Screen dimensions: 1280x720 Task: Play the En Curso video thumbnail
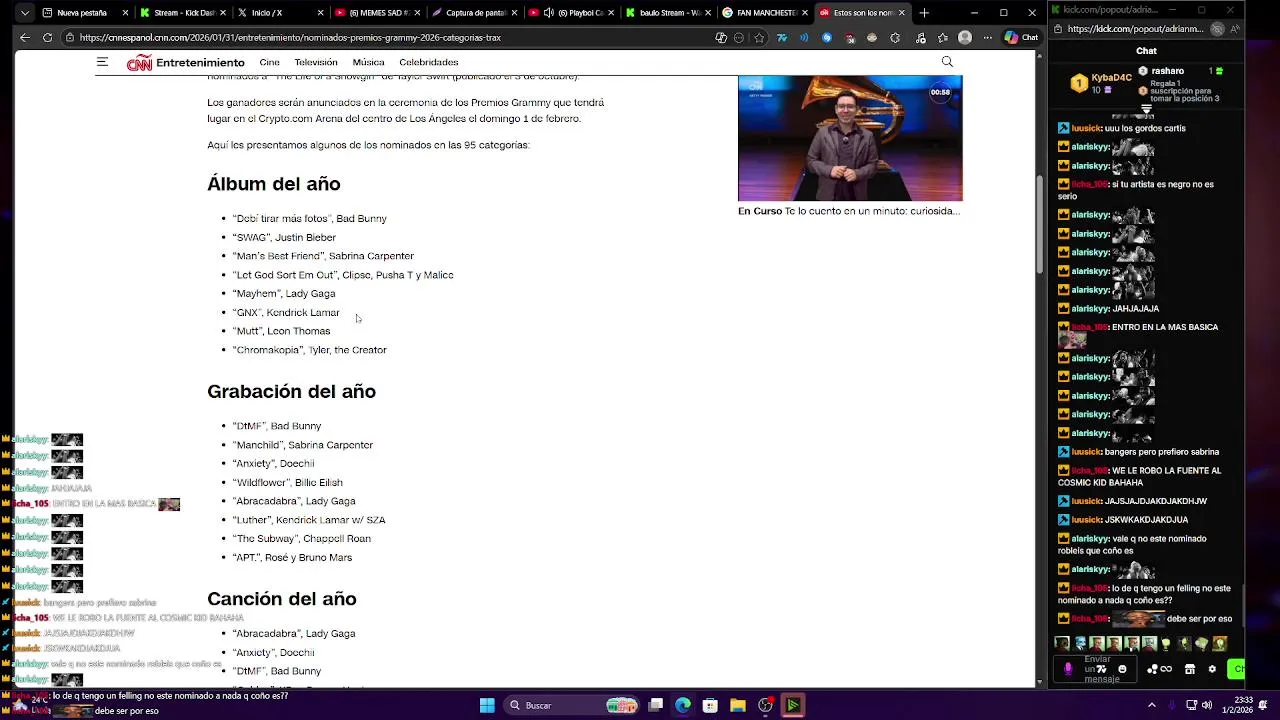[850, 138]
